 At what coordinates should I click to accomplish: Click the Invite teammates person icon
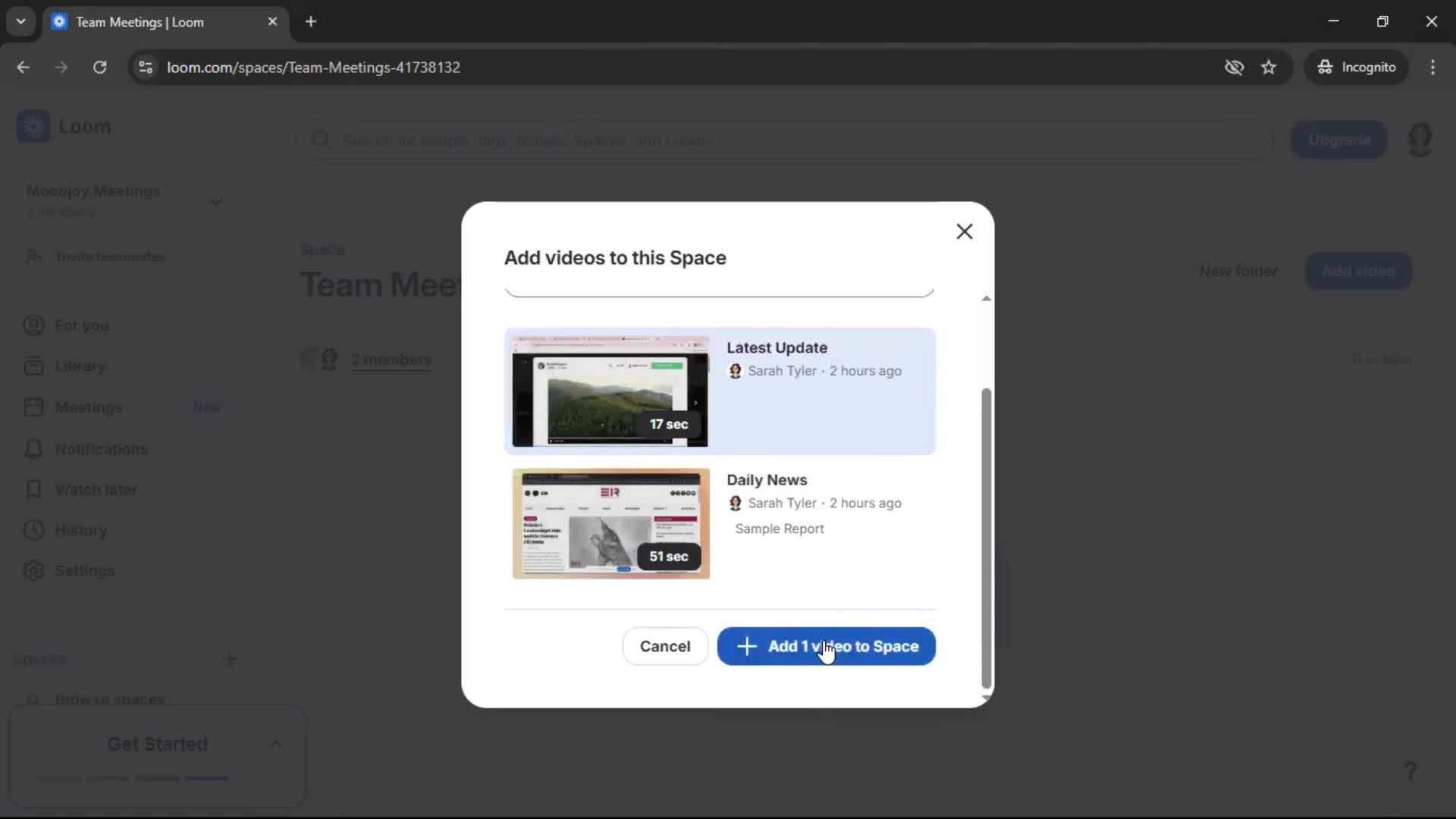(x=33, y=256)
